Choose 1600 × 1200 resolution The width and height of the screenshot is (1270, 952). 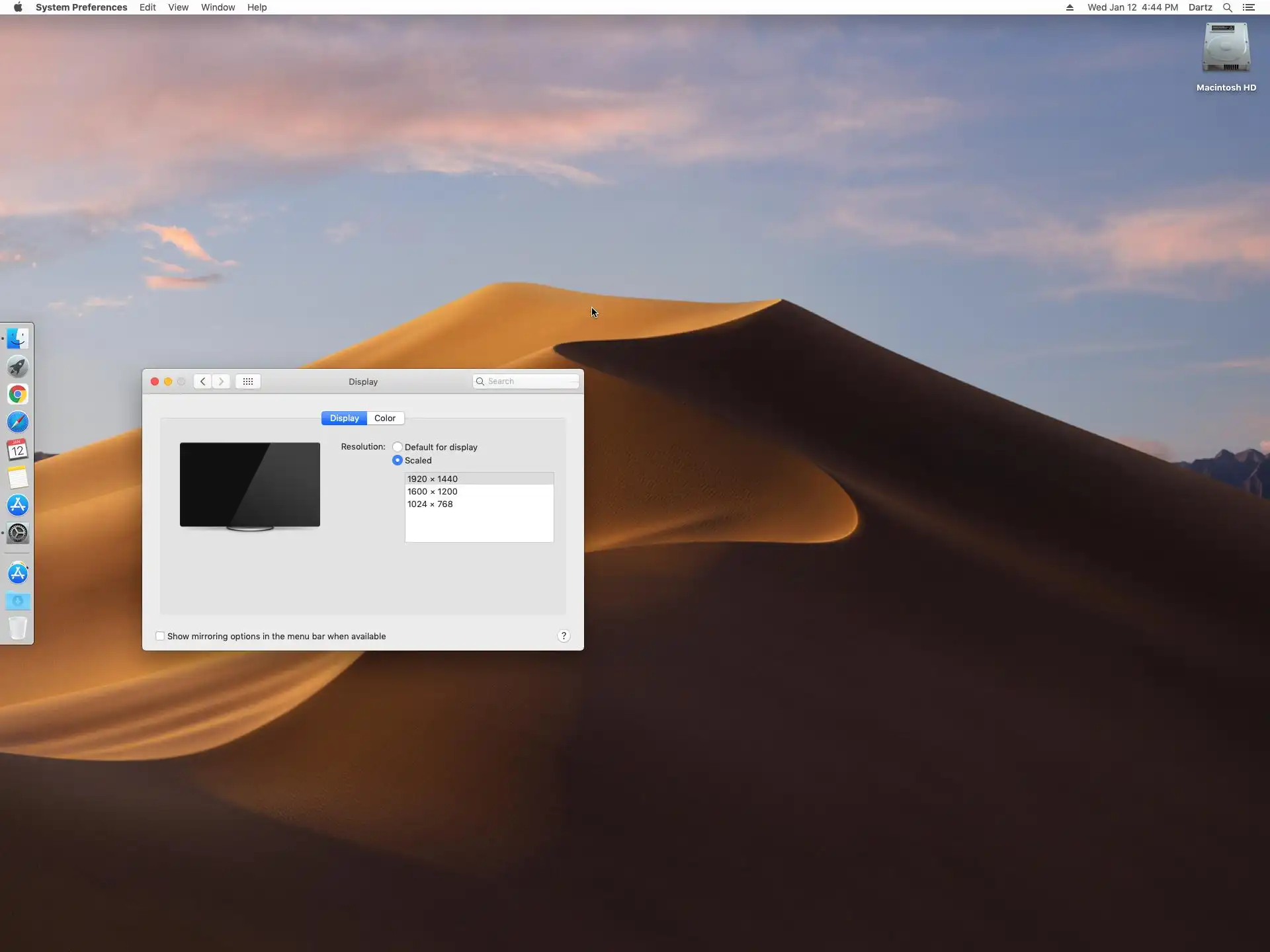click(433, 492)
